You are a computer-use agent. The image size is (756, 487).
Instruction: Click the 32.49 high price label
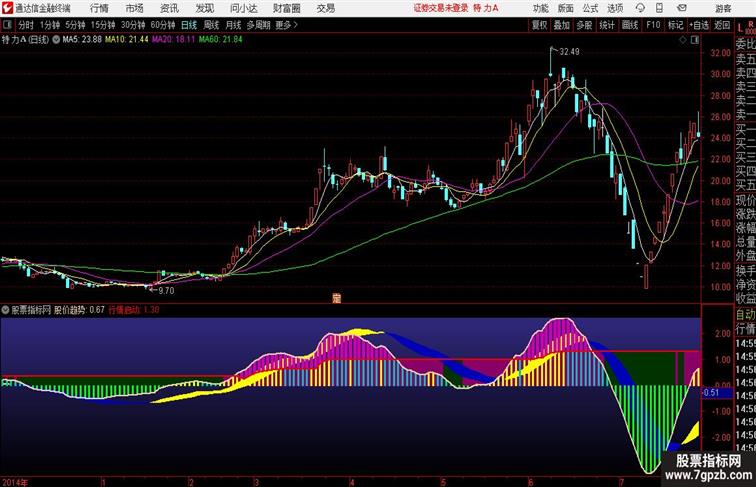pyautogui.click(x=569, y=52)
